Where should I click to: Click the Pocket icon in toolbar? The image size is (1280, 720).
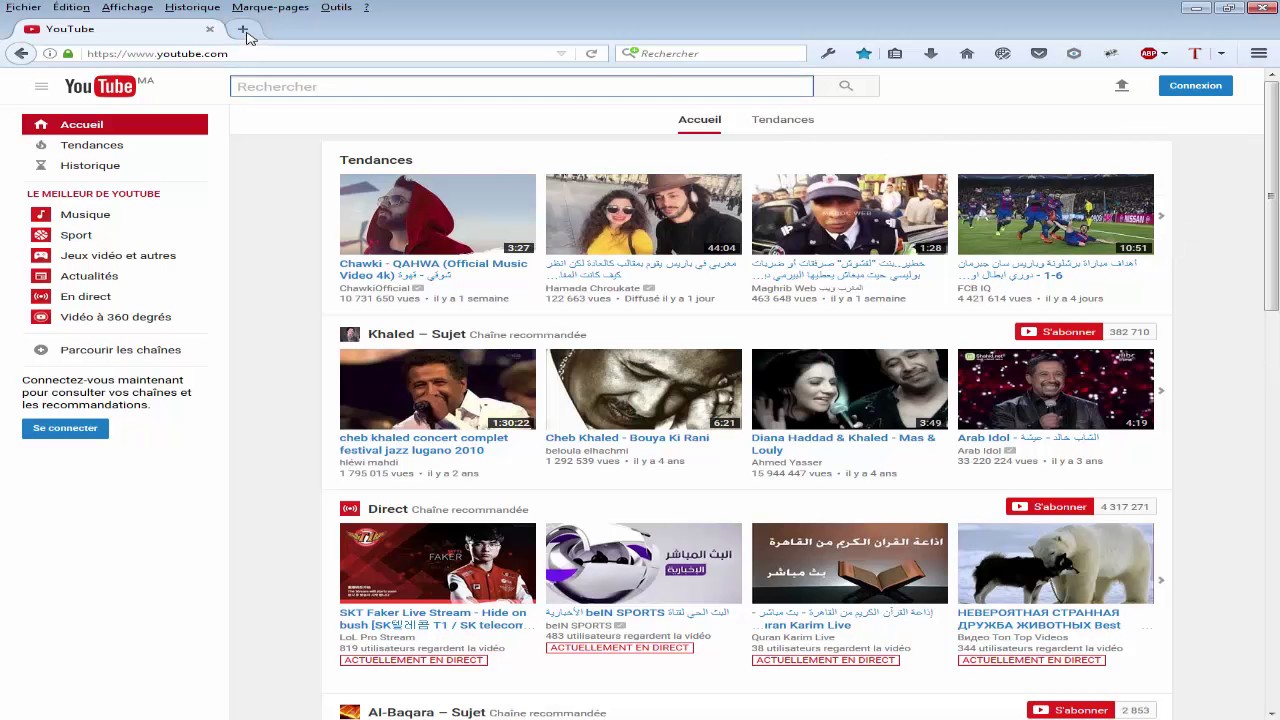[x=1039, y=53]
